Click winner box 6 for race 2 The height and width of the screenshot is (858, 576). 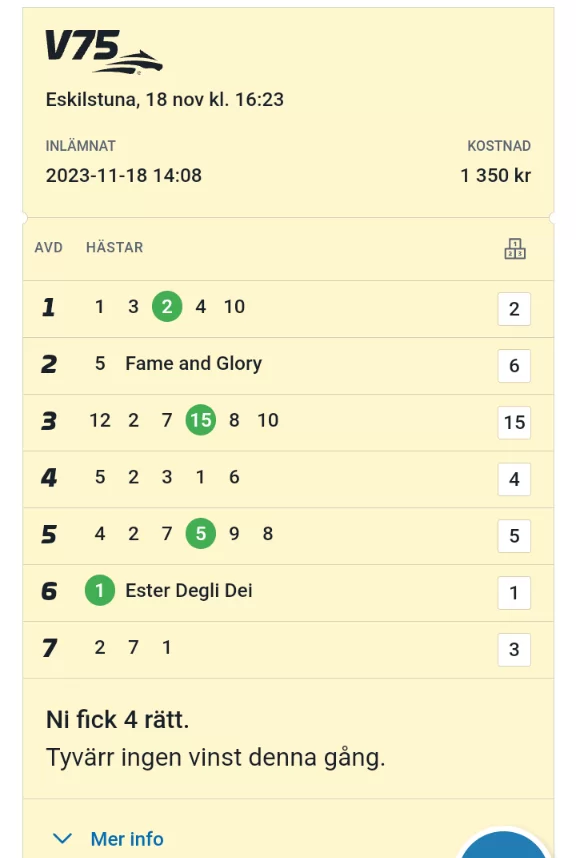tap(514, 366)
